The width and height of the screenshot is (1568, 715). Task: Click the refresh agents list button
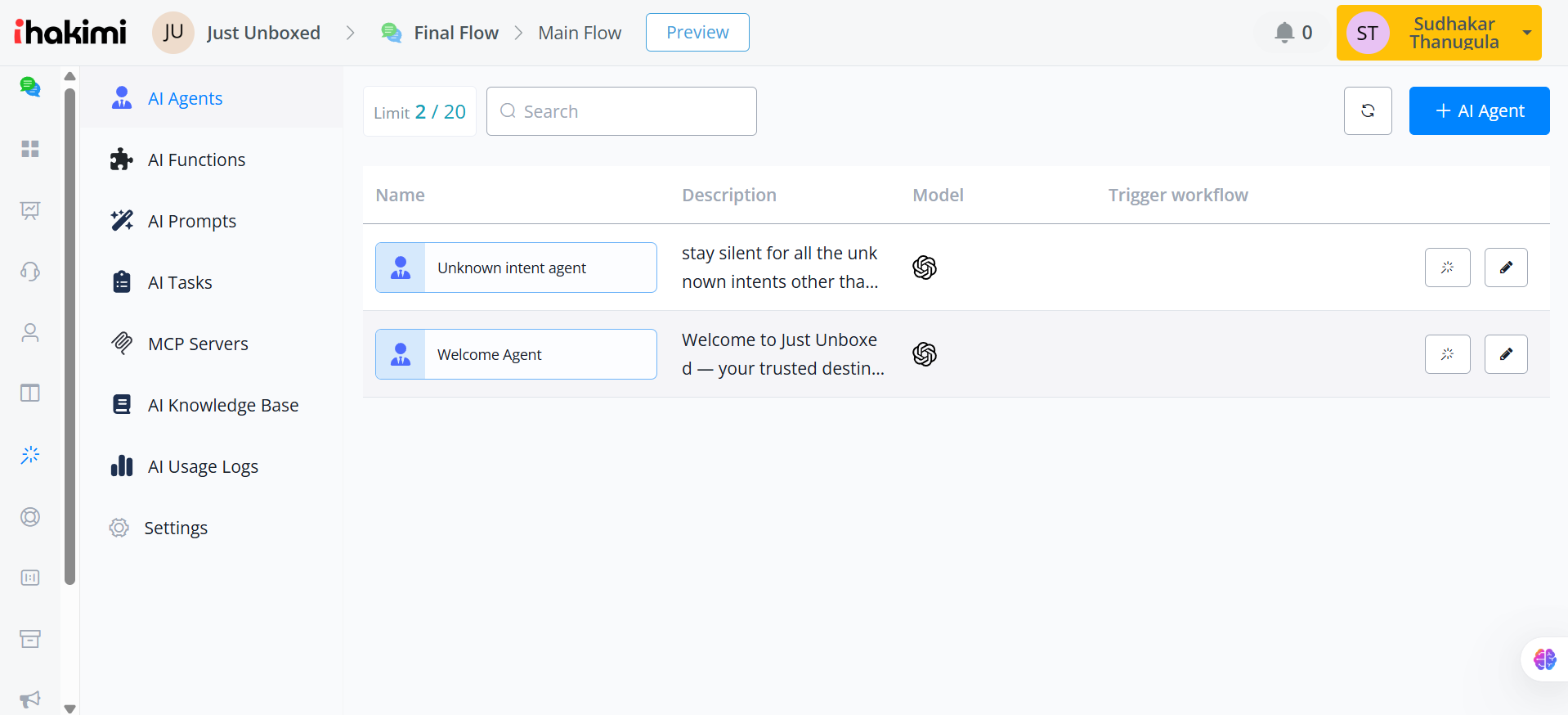(1368, 111)
